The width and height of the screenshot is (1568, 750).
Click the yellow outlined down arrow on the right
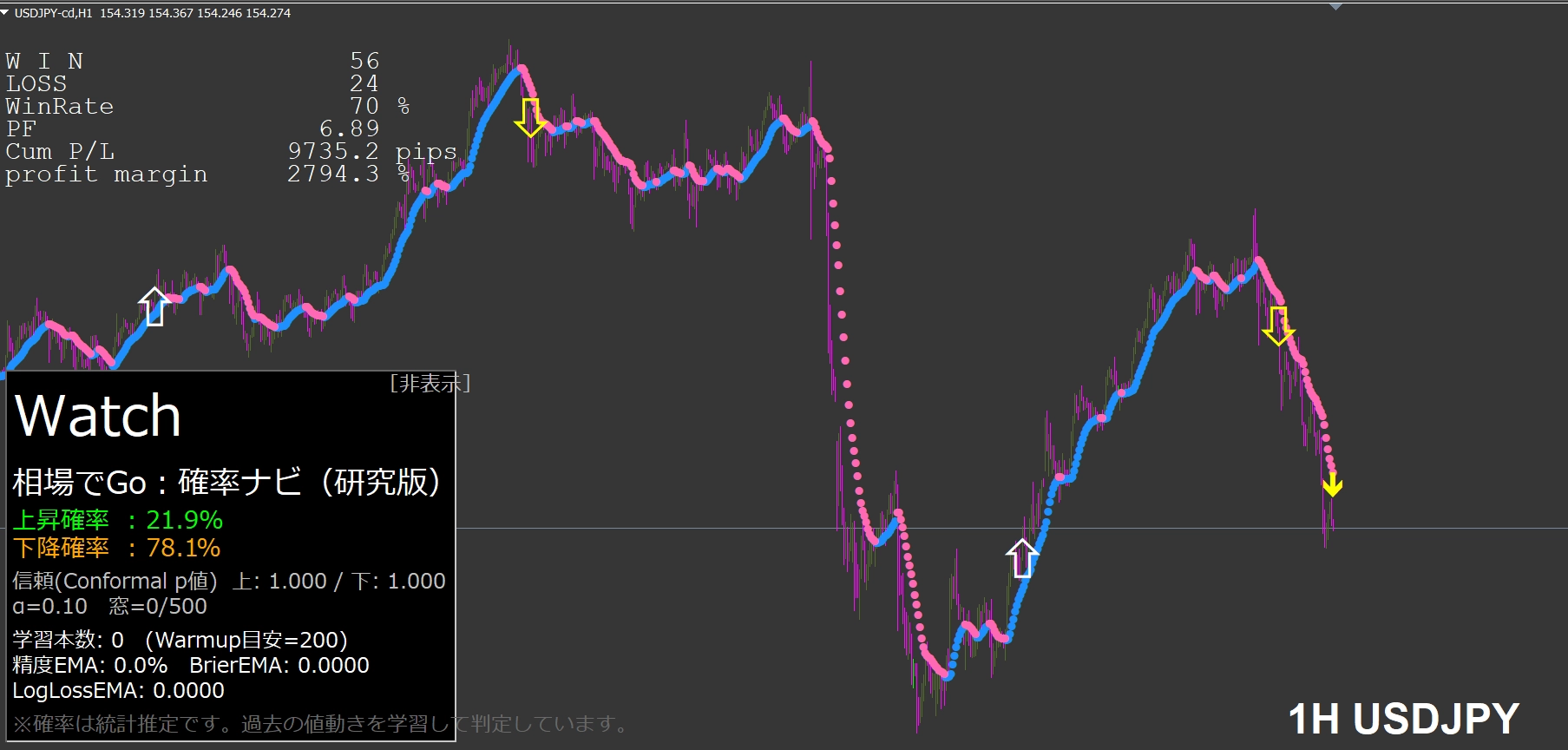pos(1277,326)
